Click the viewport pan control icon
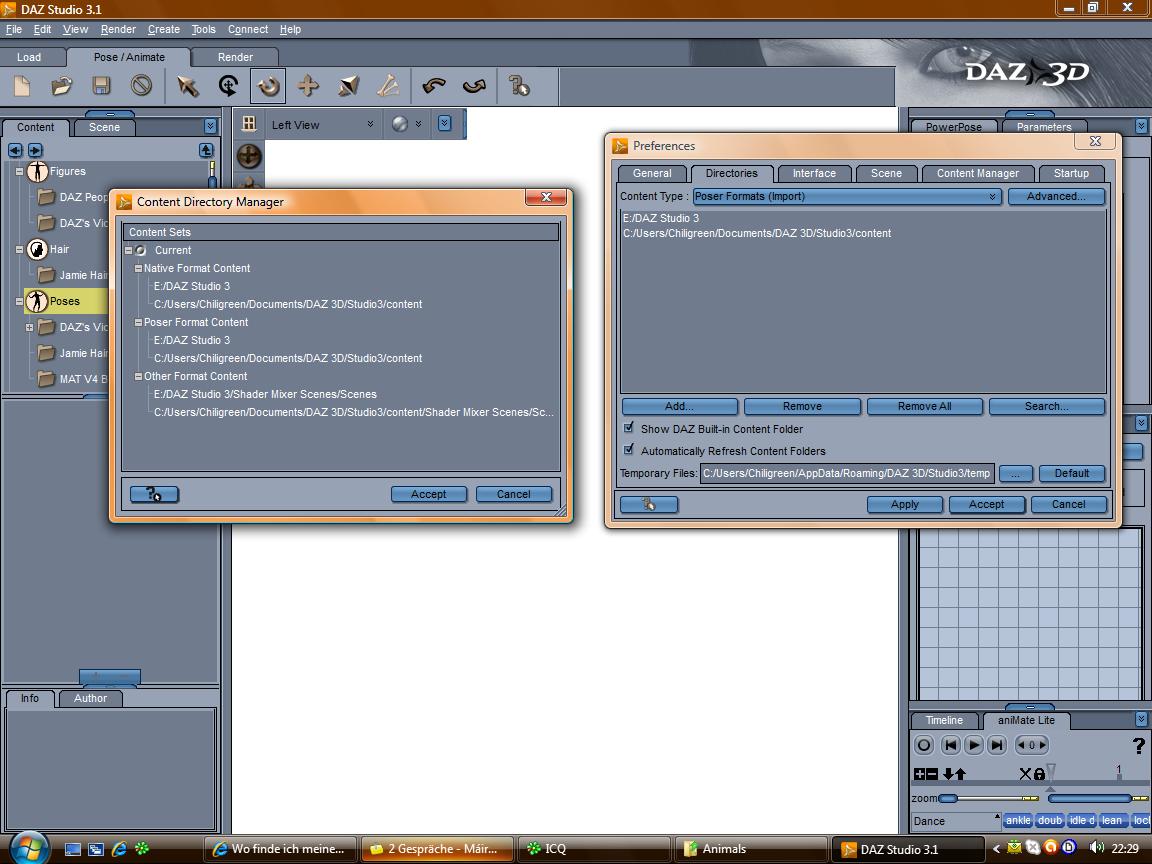The height and width of the screenshot is (864, 1152). point(249,156)
